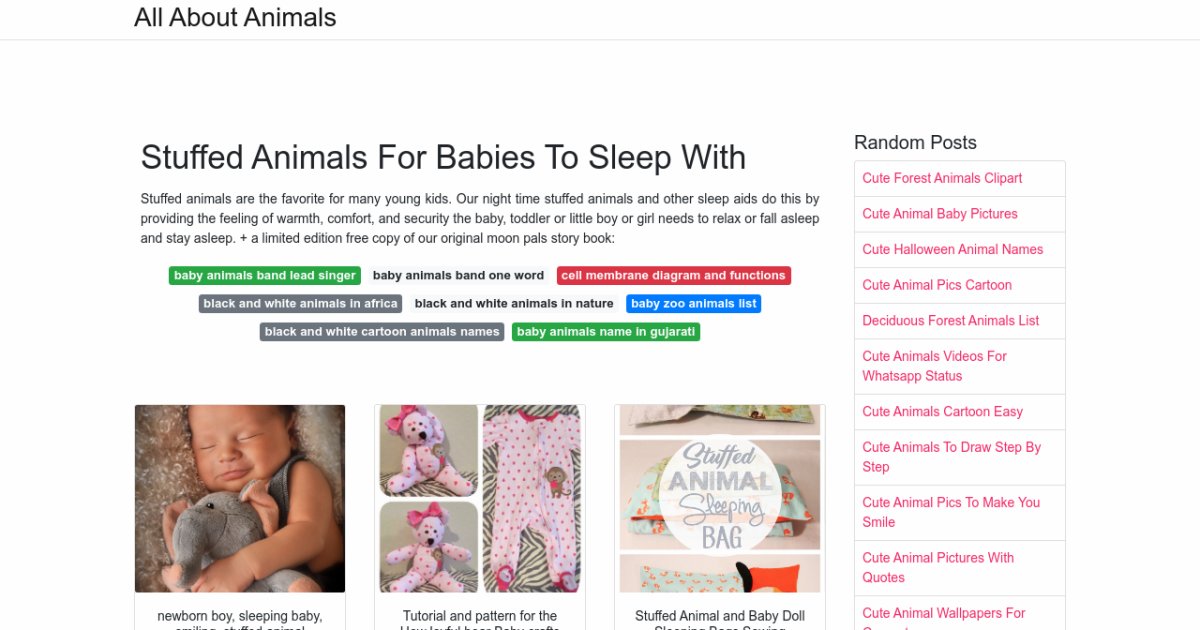Go to Cute Animals To Draw Step By Step
This screenshot has height=630, width=1200.
[951, 457]
